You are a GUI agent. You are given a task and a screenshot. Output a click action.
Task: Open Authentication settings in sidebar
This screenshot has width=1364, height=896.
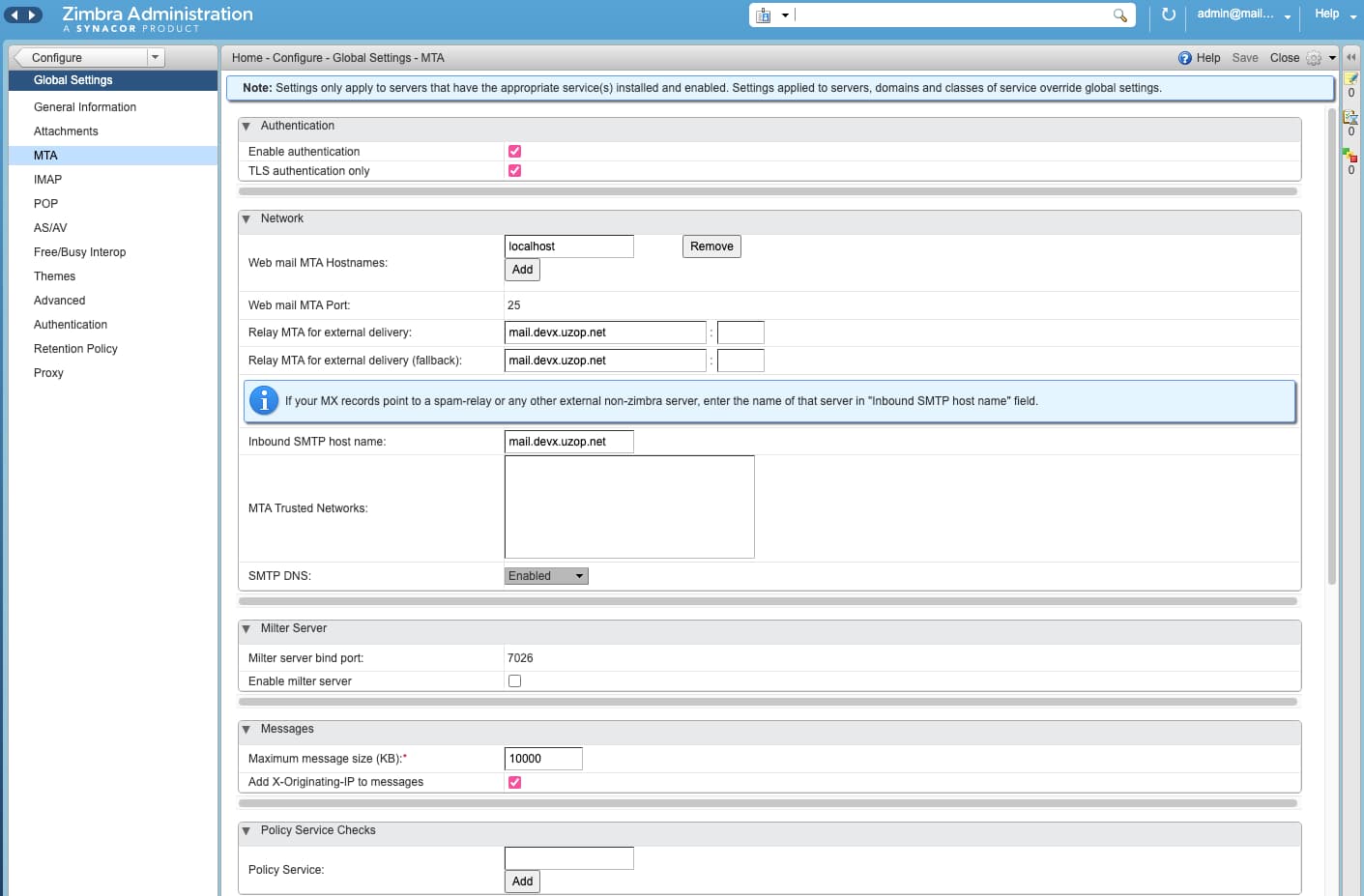(112, 325)
